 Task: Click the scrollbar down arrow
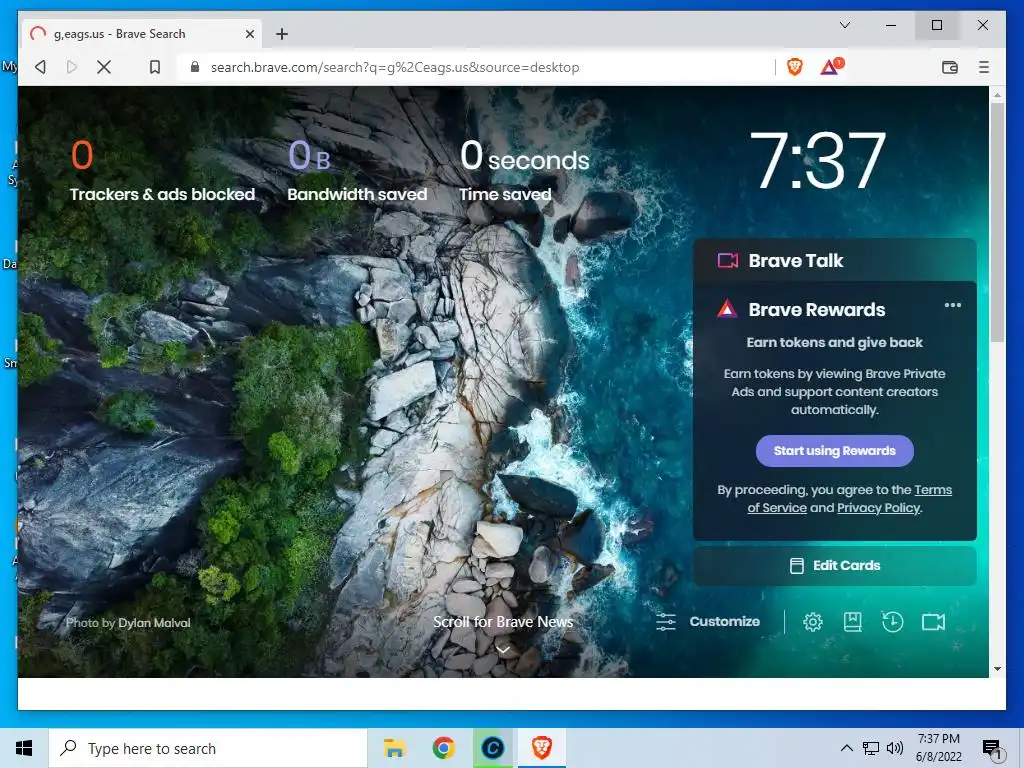coord(997,669)
